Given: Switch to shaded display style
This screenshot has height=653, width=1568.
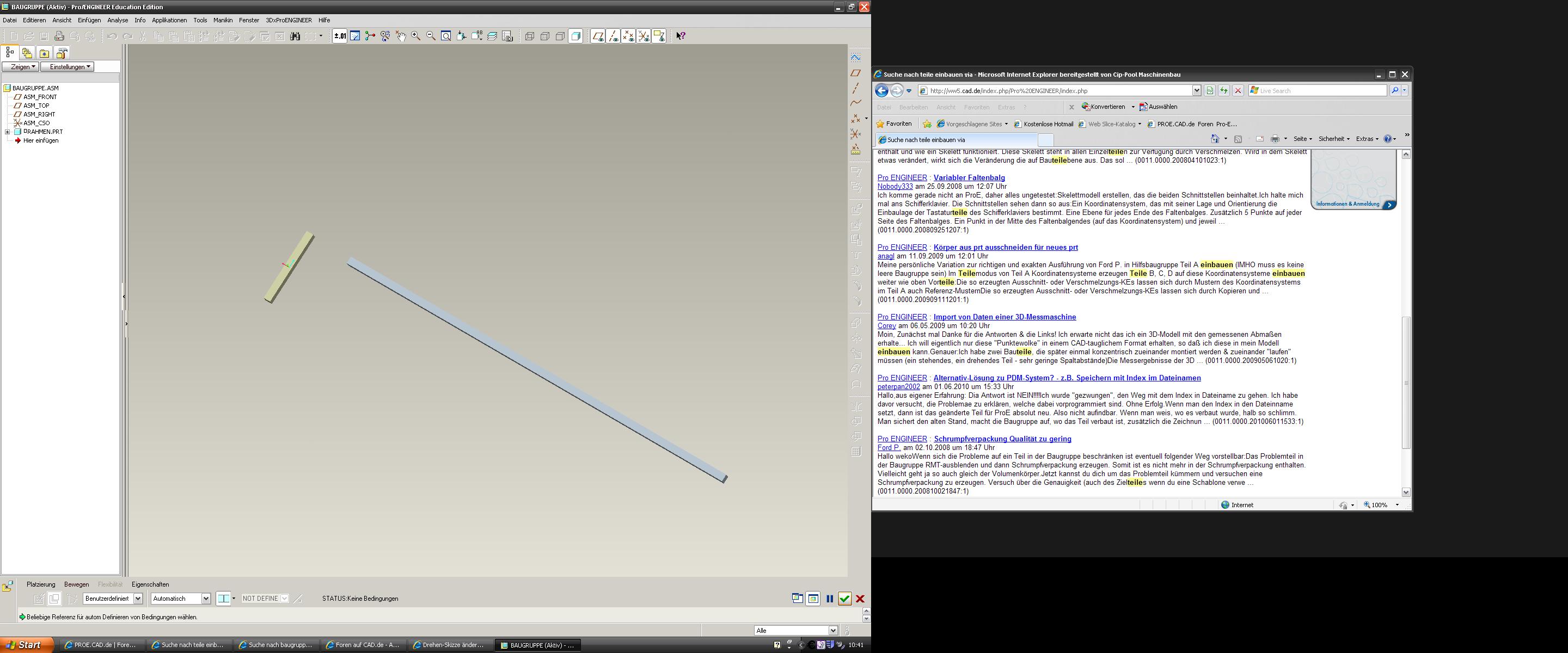Looking at the screenshot, I should click(575, 36).
